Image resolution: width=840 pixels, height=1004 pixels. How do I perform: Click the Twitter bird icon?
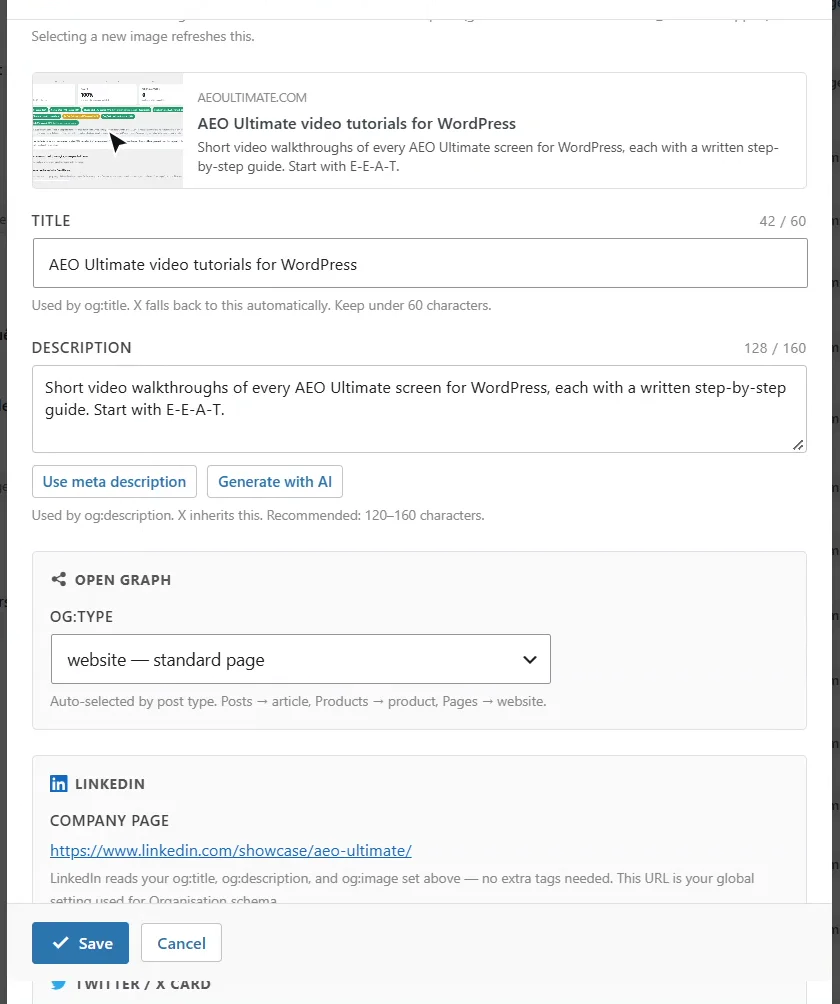[58, 985]
